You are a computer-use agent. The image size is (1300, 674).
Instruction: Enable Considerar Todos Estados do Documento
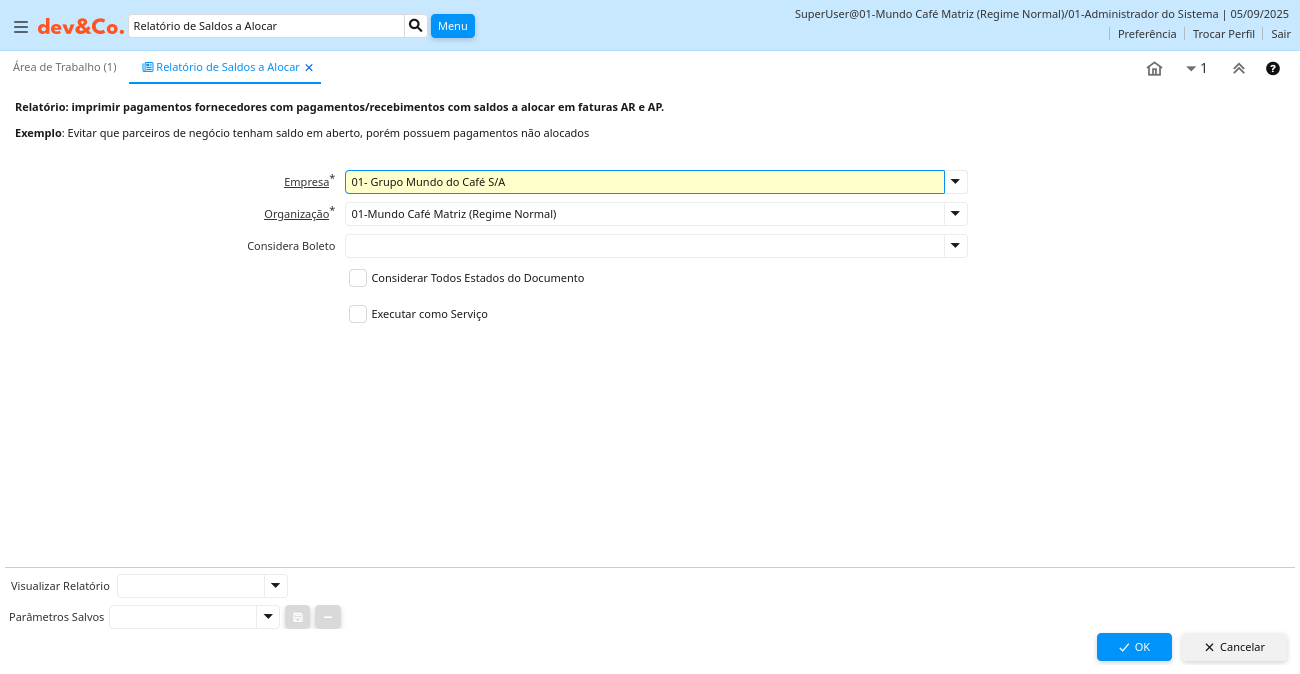(358, 278)
